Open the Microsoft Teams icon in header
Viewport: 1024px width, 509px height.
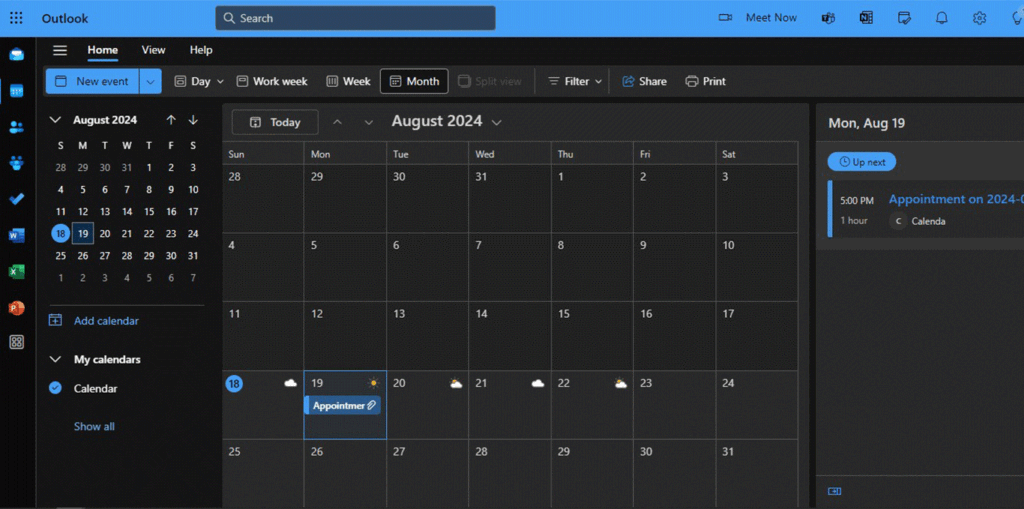(x=828, y=18)
